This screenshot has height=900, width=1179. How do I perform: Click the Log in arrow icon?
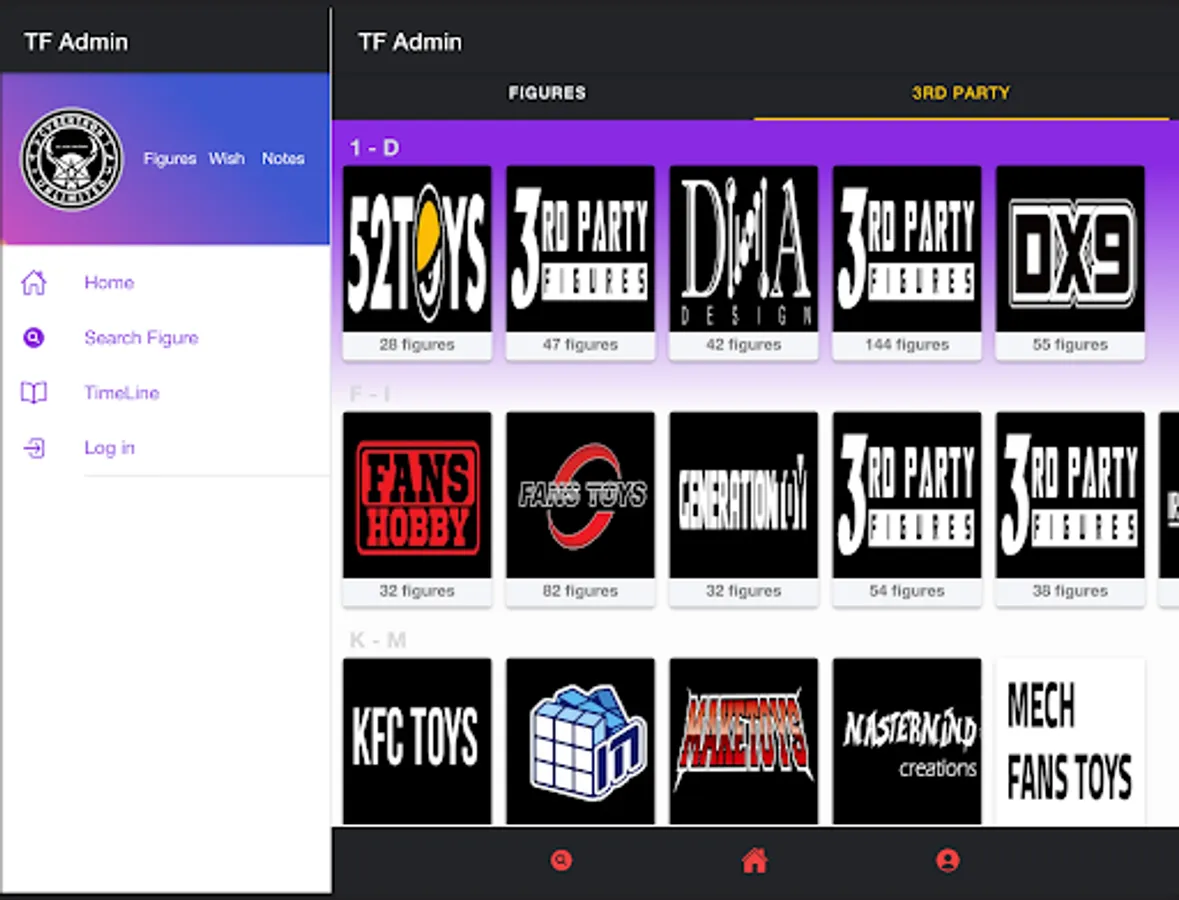point(34,448)
